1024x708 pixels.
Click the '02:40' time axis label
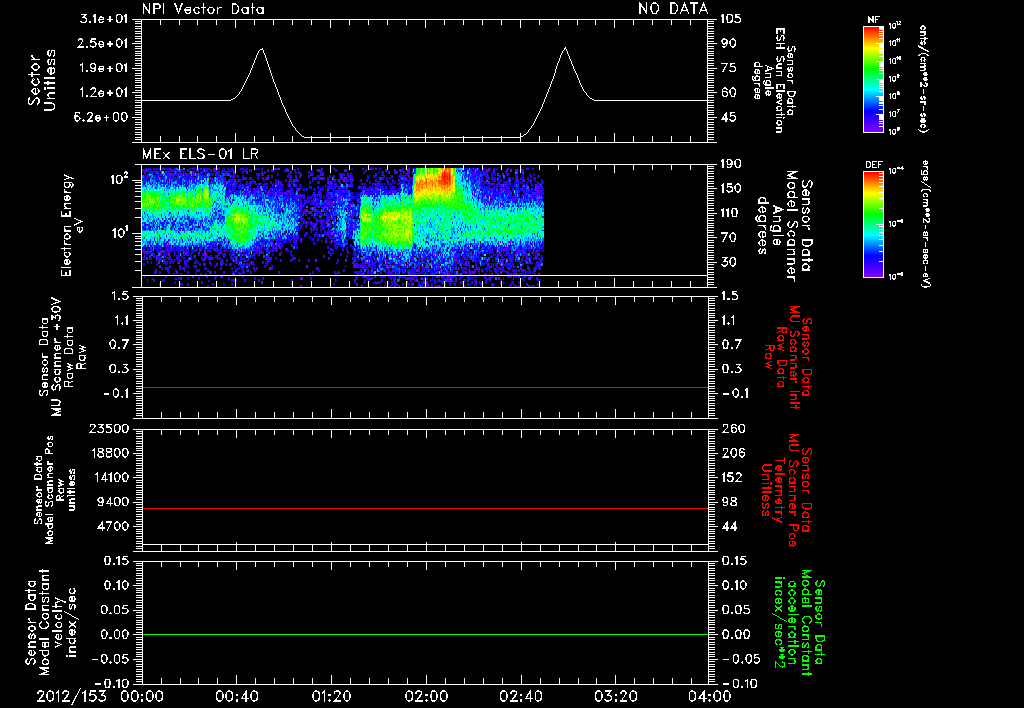tap(520, 696)
